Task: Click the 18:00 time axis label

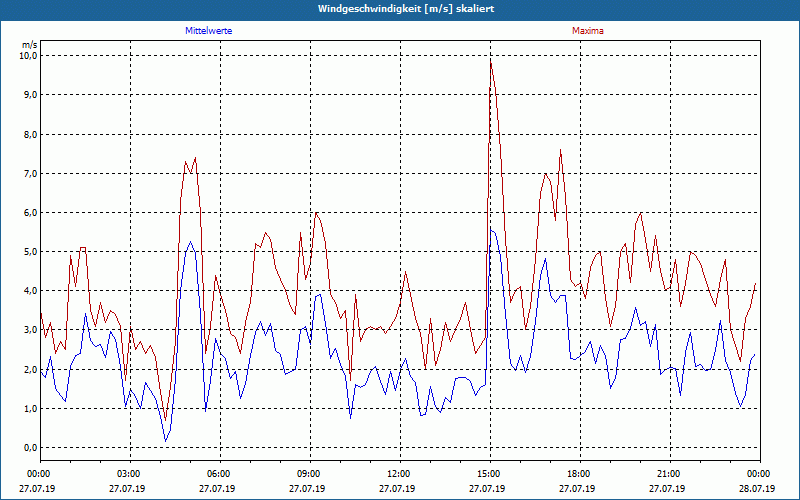Action: click(580, 474)
